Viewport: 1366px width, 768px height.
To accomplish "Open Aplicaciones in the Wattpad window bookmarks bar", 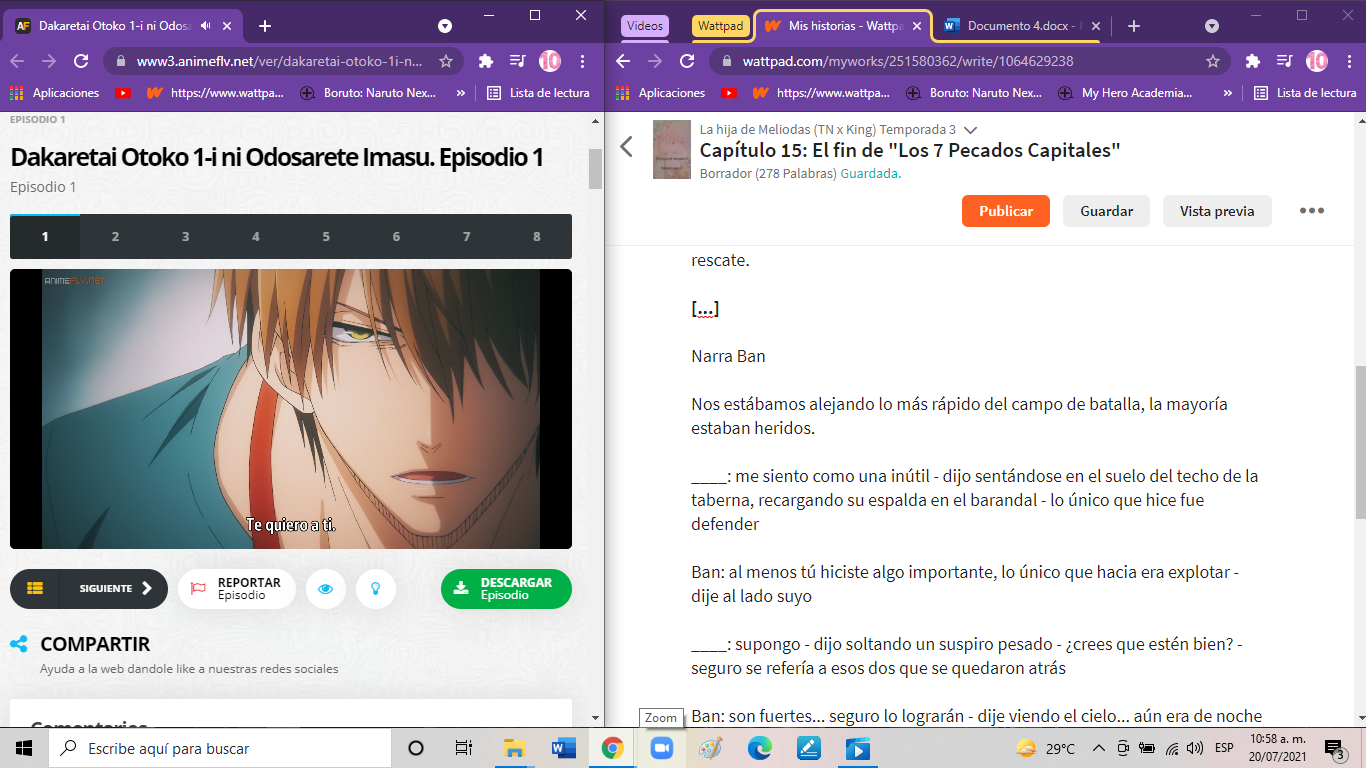I will 658,93.
